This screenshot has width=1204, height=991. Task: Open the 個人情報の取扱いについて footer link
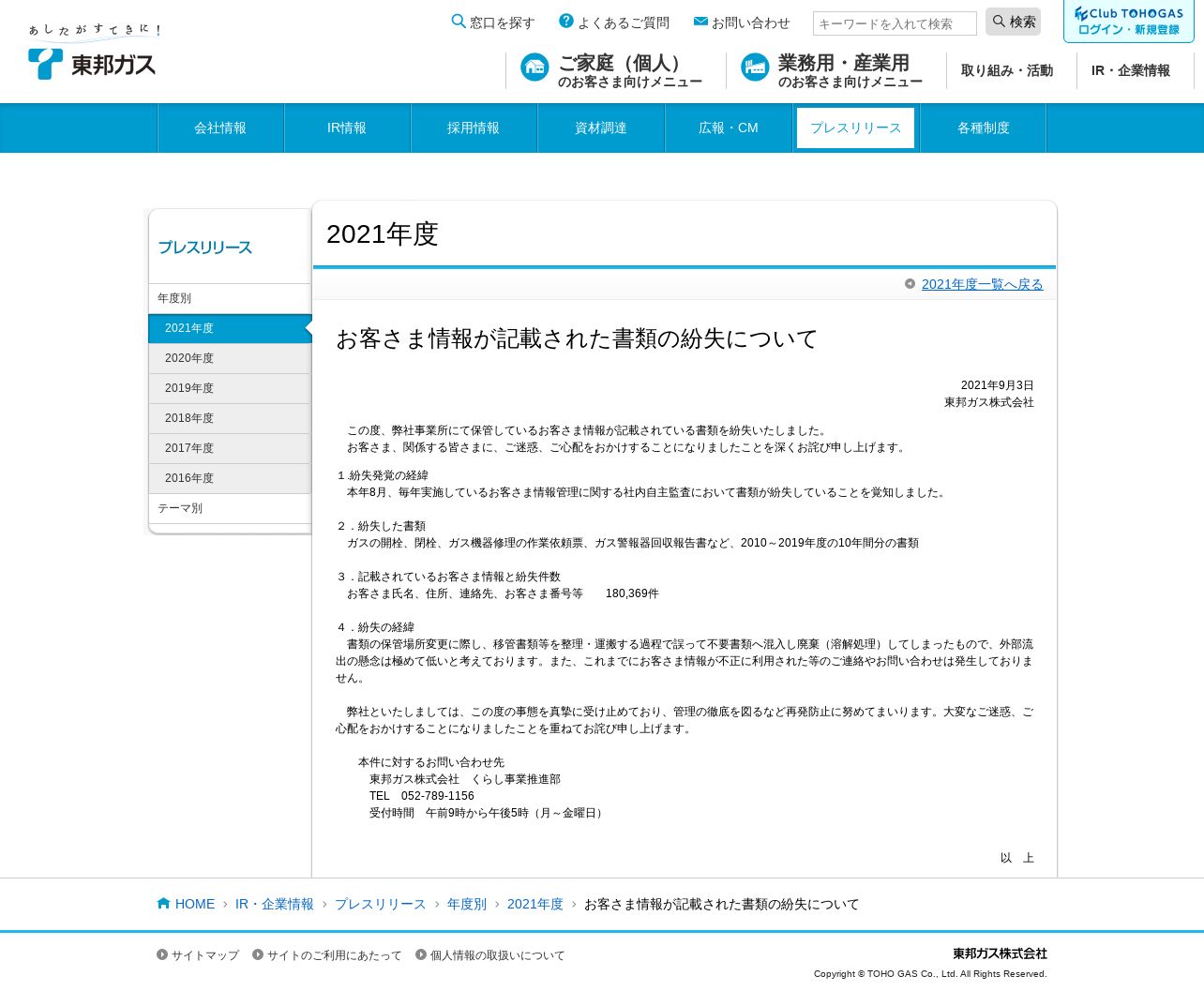click(x=497, y=955)
